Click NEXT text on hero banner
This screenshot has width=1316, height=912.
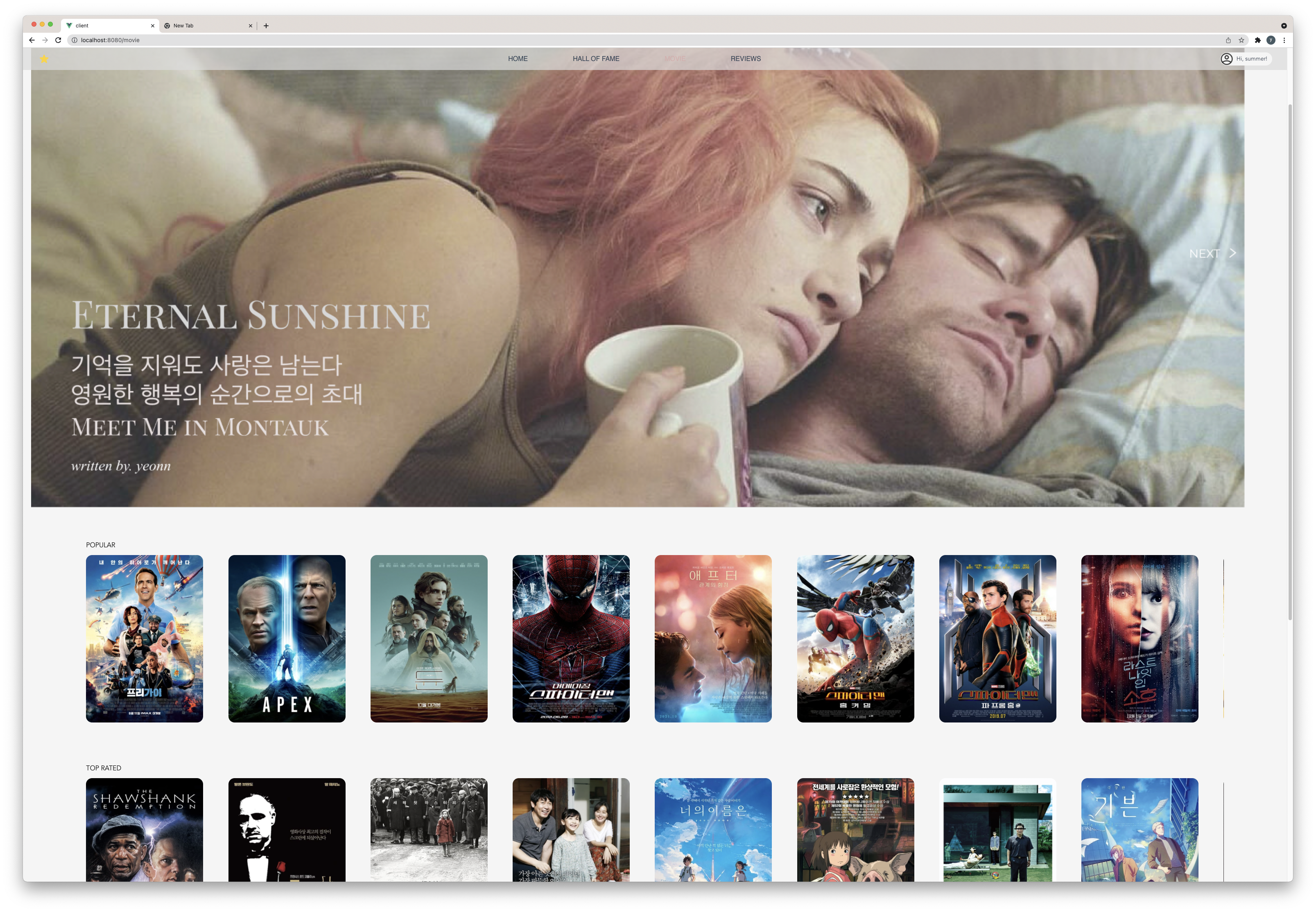[1204, 254]
